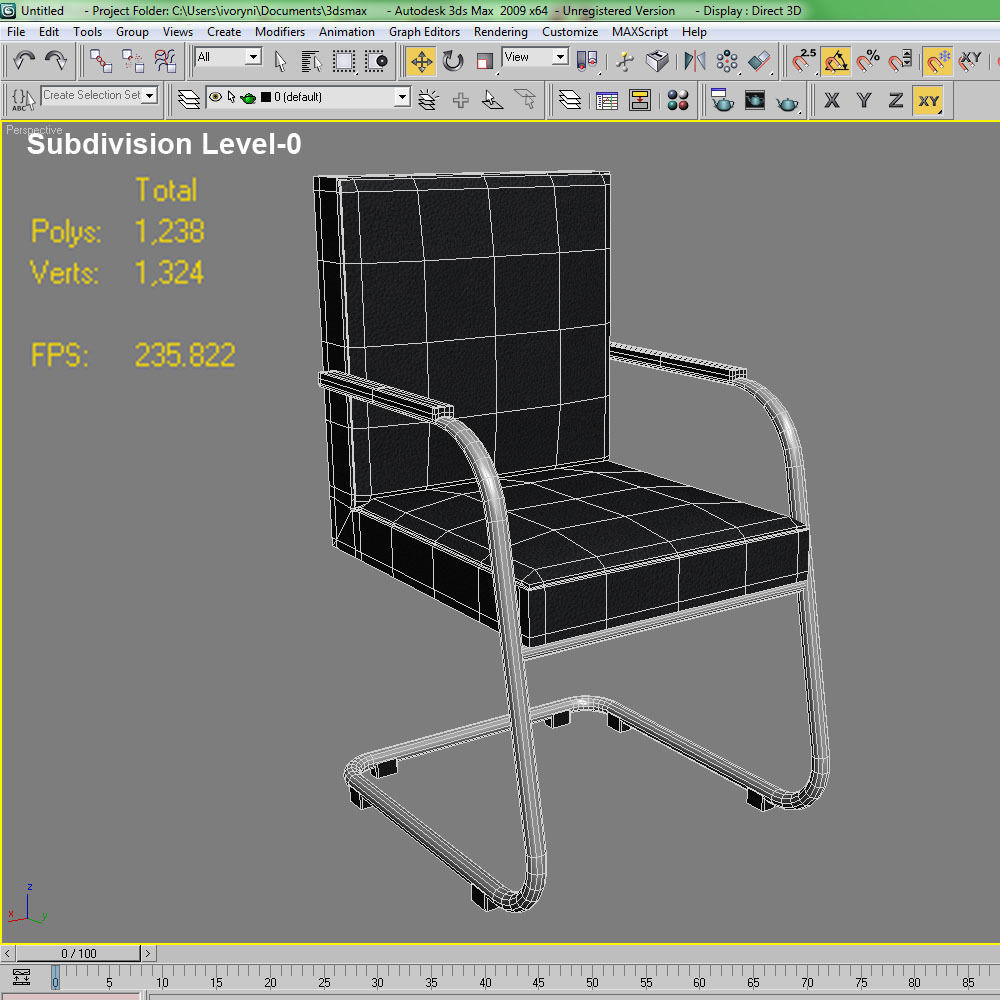This screenshot has width=1000, height=1000.
Task: Click the Undo arrow icon
Action: 24,61
